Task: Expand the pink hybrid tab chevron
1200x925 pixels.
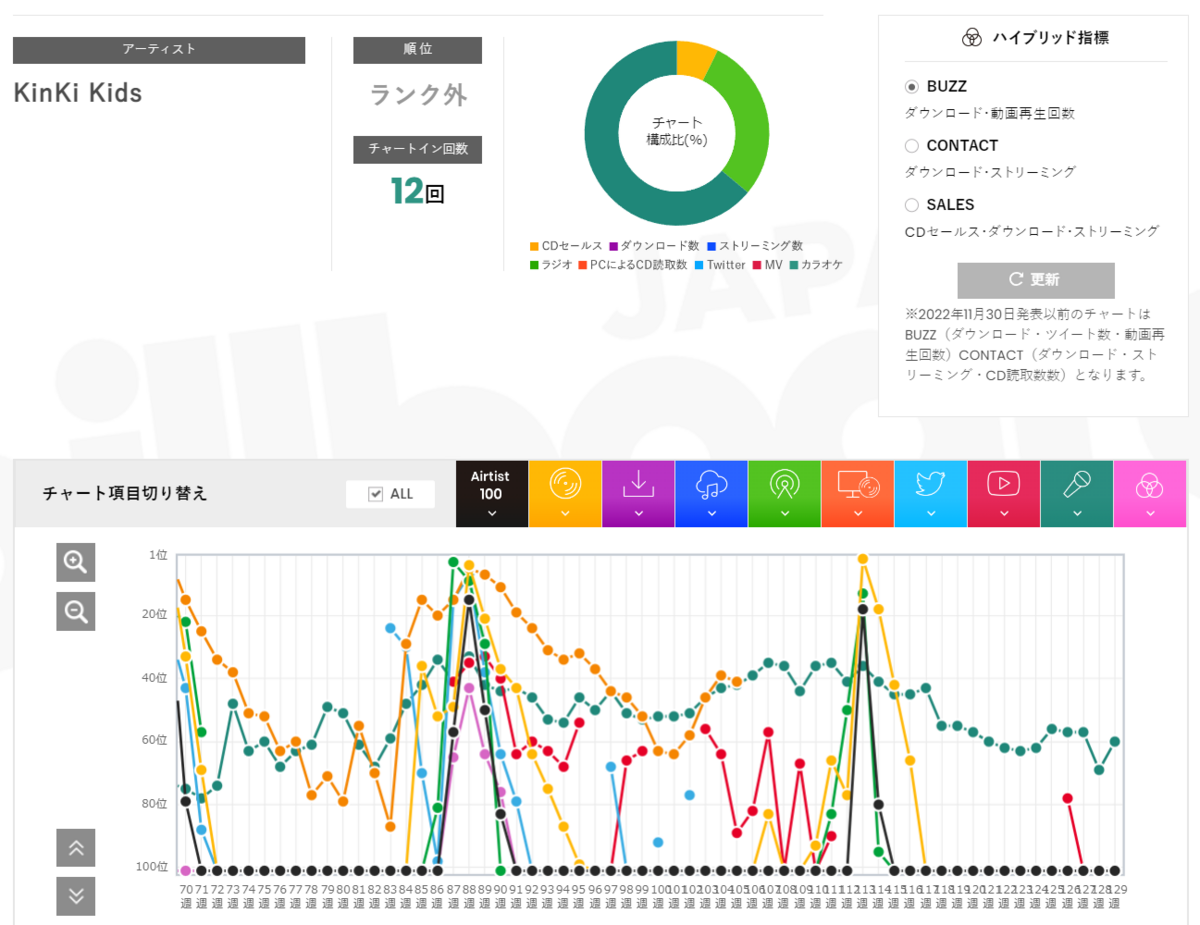Action: (1150, 513)
